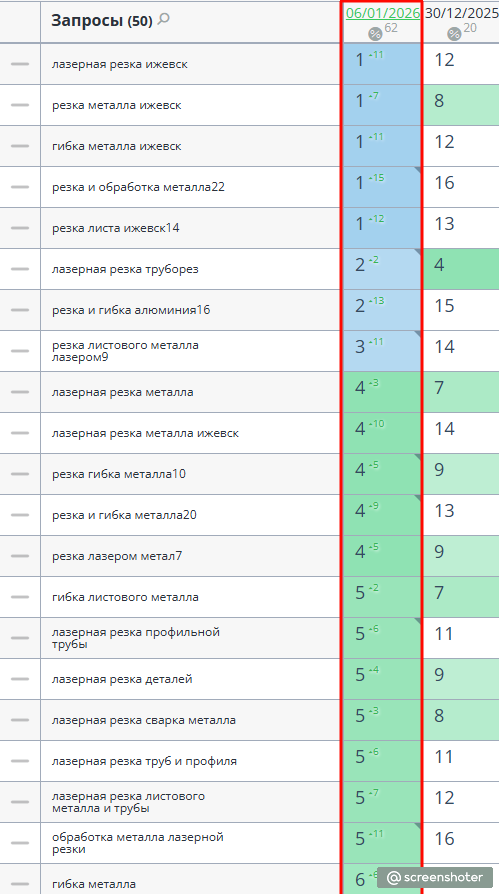Click percent icon under 30/12/2025 date
This screenshot has width=499, height=894.
click(x=454, y=34)
